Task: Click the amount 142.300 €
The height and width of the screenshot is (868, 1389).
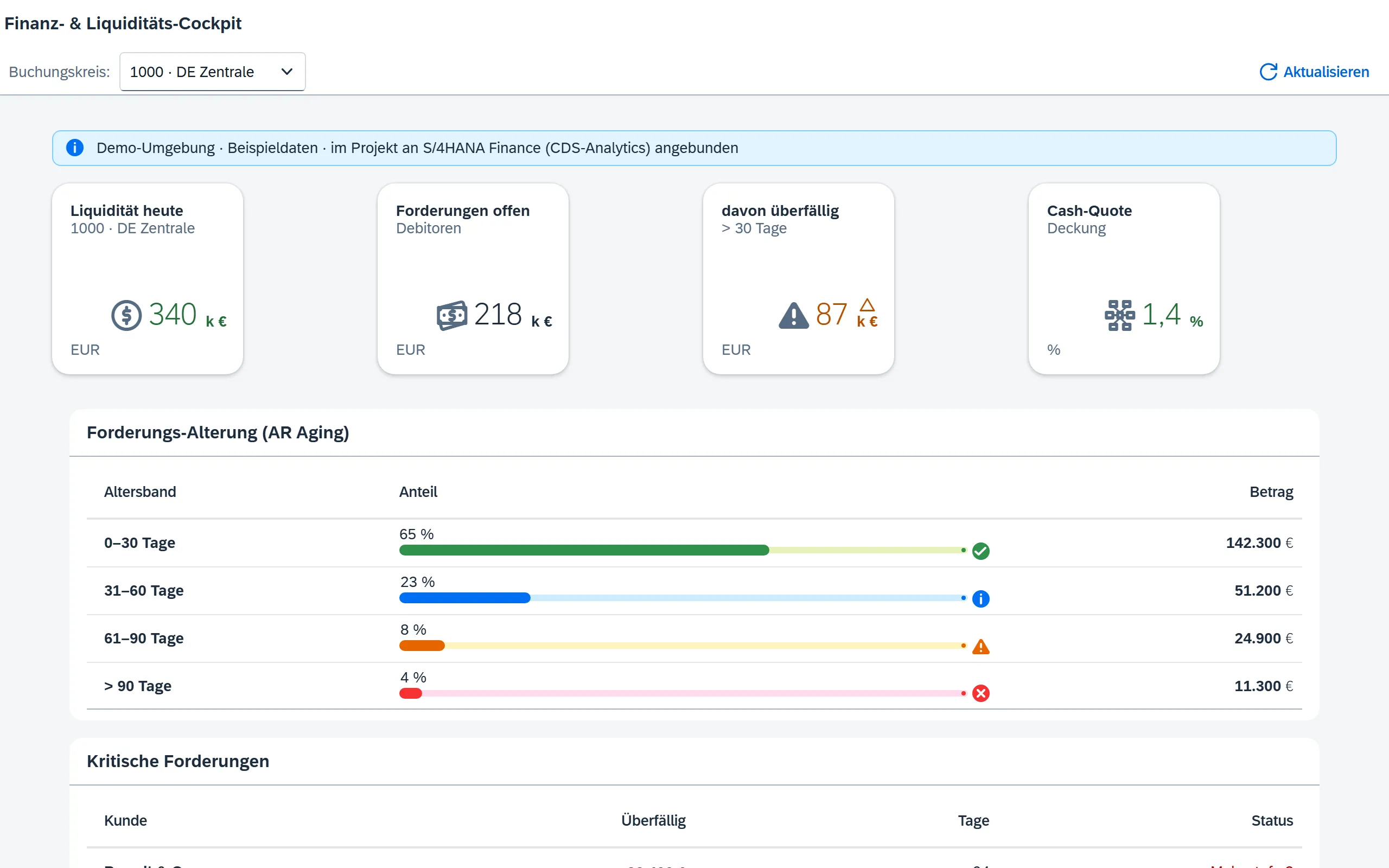Action: pyautogui.click(x=1259, y=542)
